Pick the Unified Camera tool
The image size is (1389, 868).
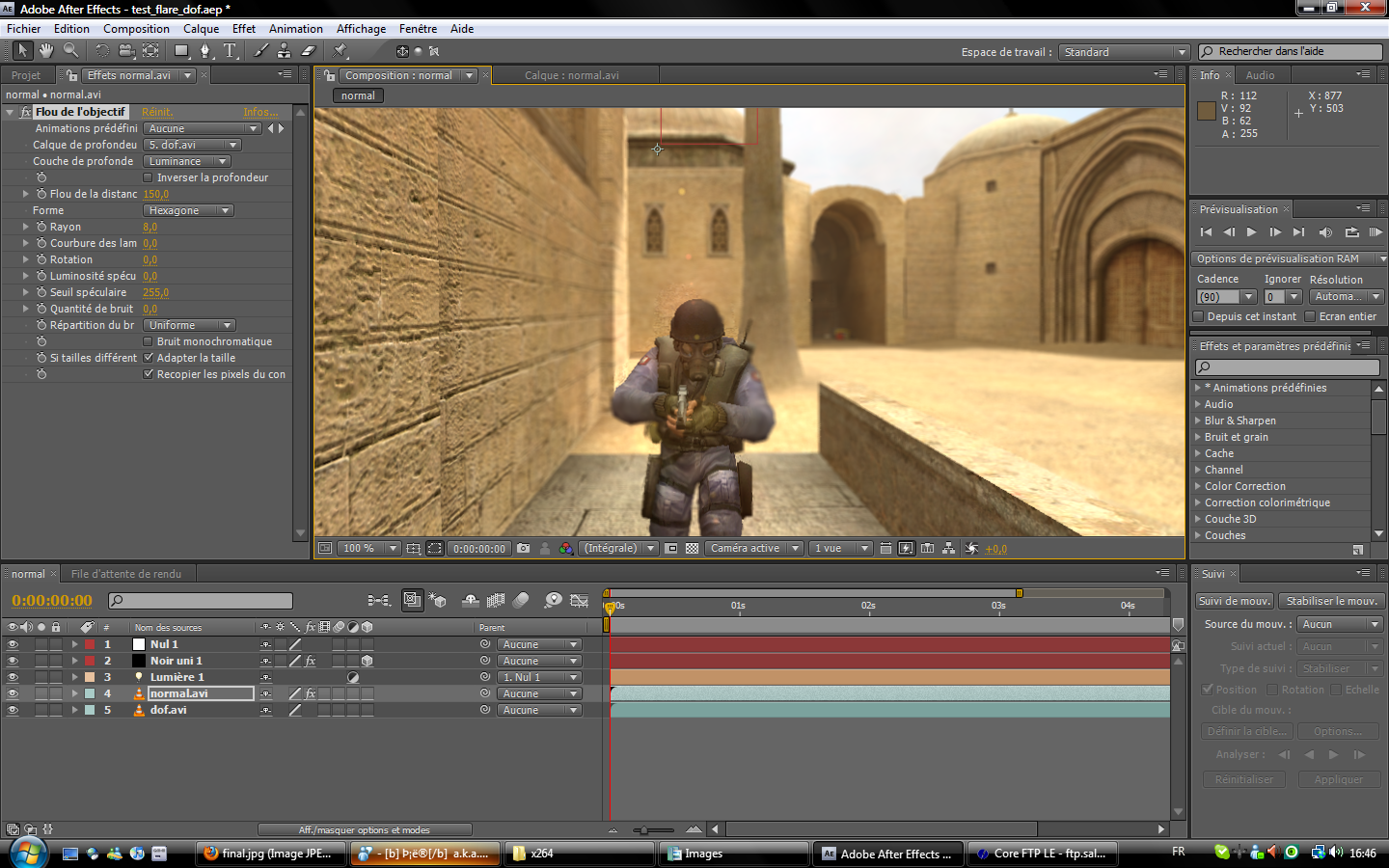126,51
